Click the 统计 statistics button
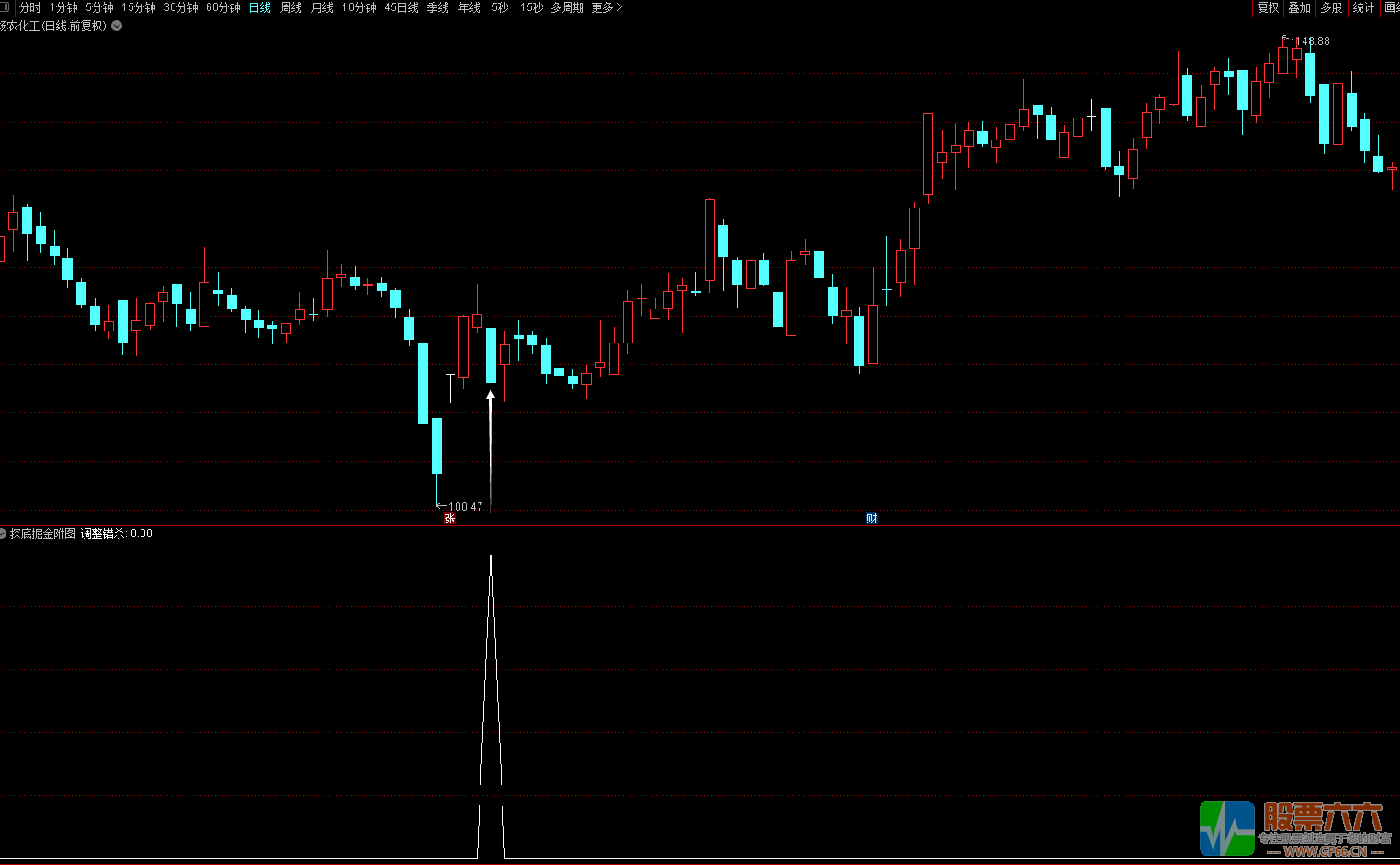Viewport: 1400px width, 865px height. coord(1363,7)
